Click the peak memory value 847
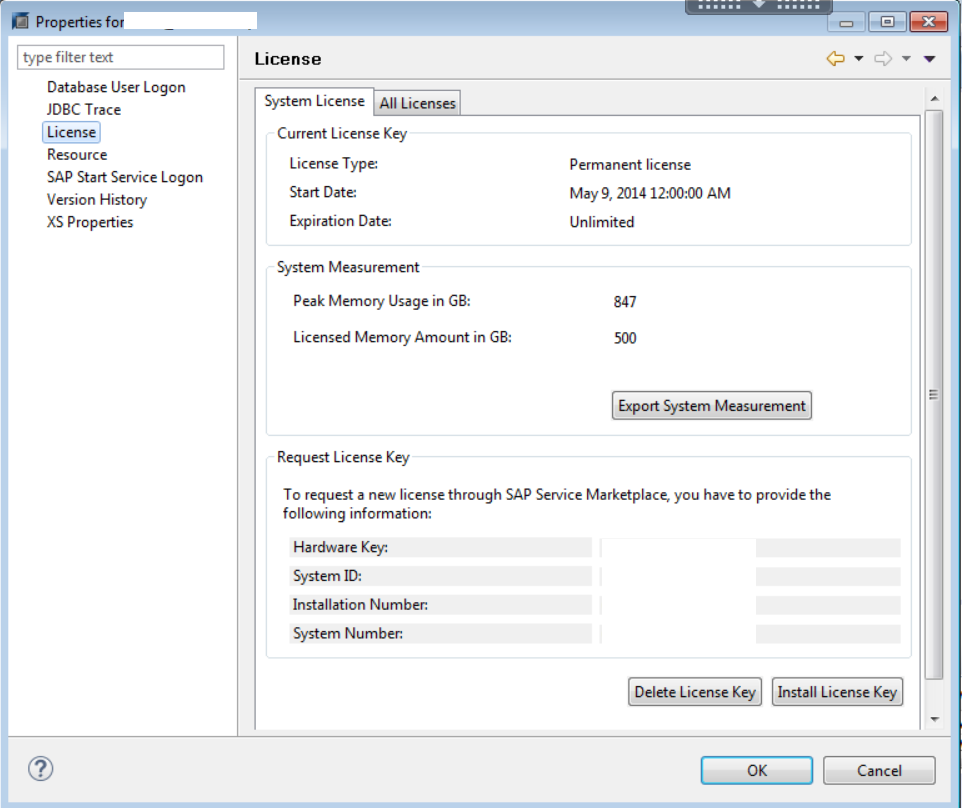Image resolution: width=962 pixels, height=808 pixels. (625, 302)
